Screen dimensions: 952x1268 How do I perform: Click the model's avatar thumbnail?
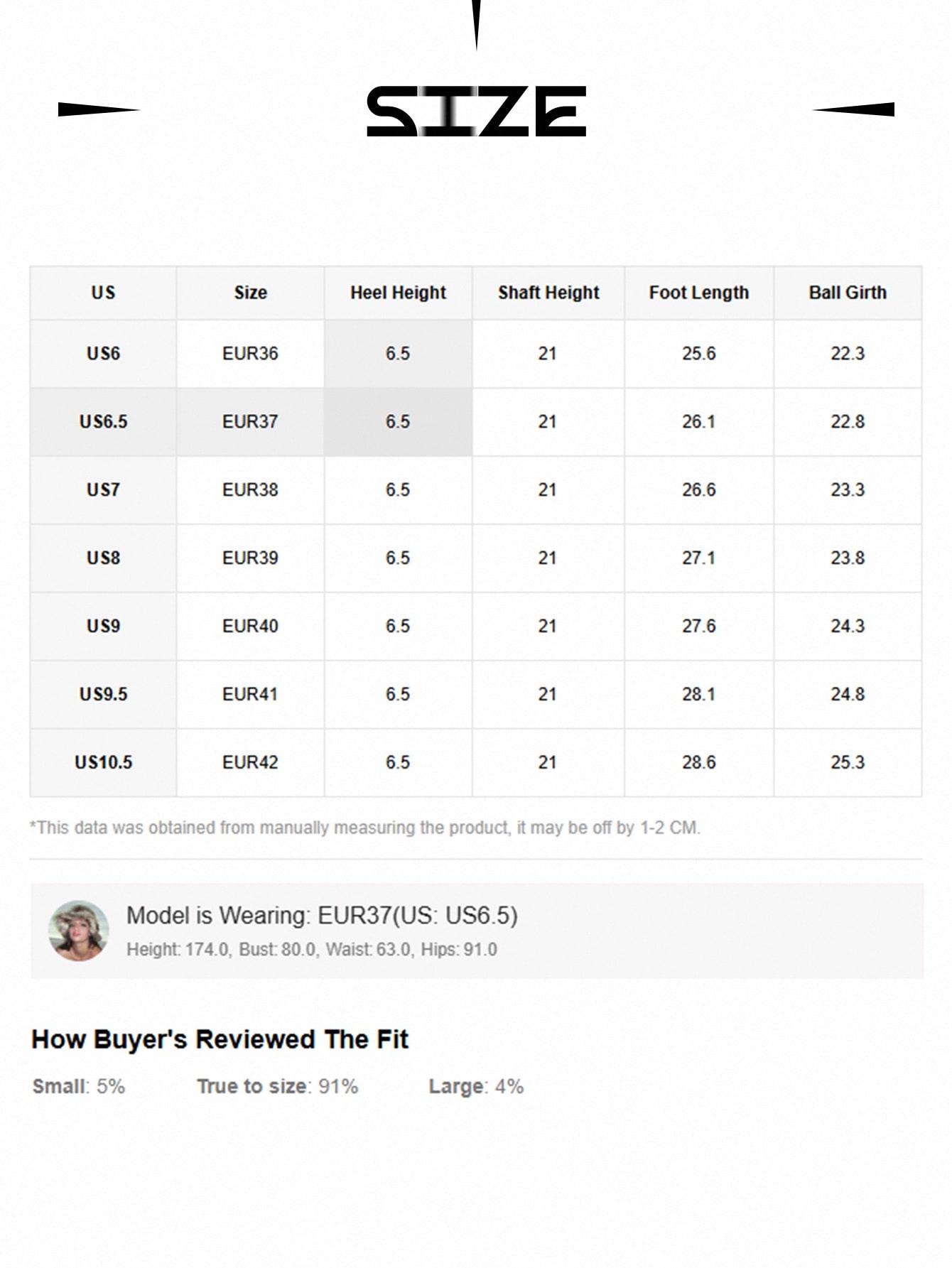click(78, 931)
